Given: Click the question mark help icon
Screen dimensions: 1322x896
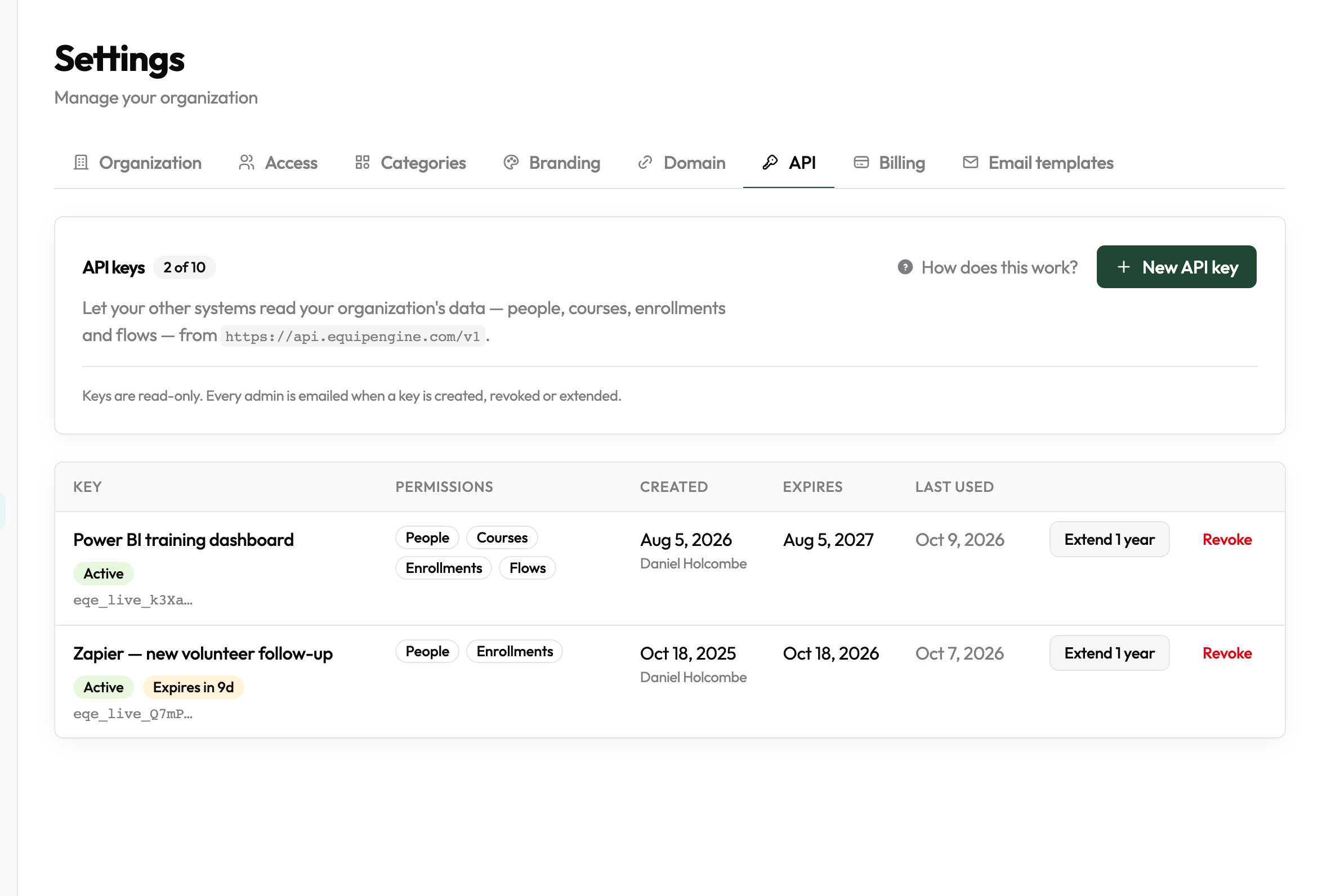Looking at the screenshot, I should [x=905, y=267].
